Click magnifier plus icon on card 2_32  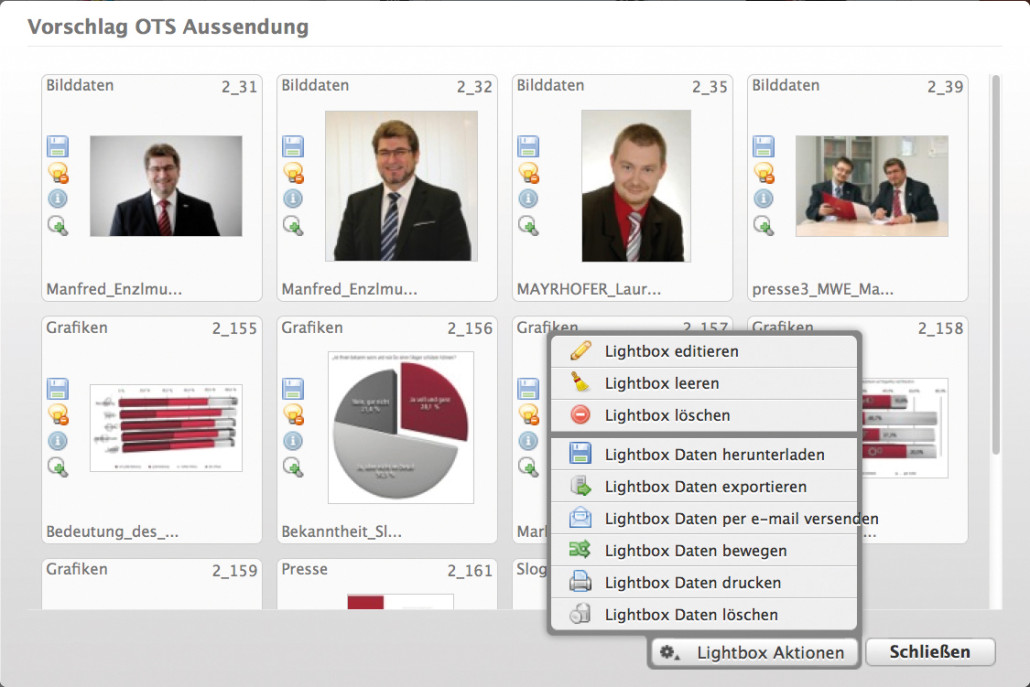(294, 226)
